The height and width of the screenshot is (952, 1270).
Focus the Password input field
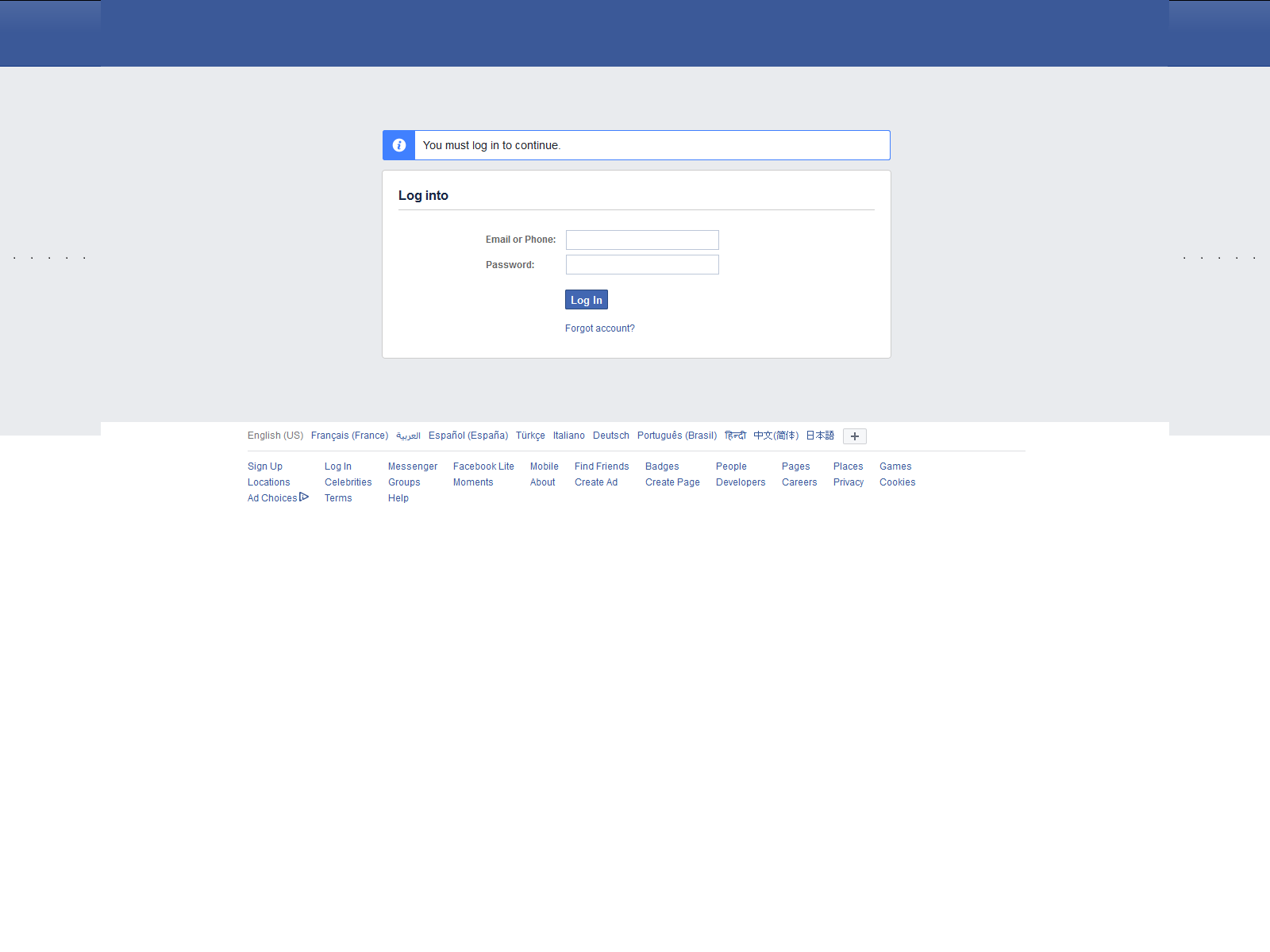coord(642,264)
